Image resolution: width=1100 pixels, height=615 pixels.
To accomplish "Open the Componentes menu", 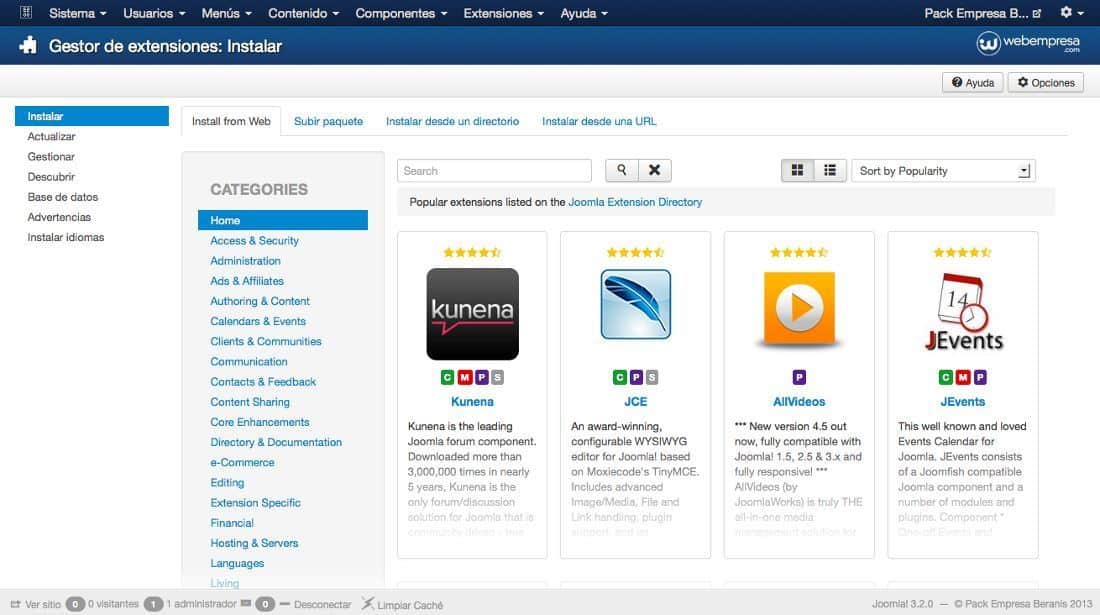I will (401, 13).
